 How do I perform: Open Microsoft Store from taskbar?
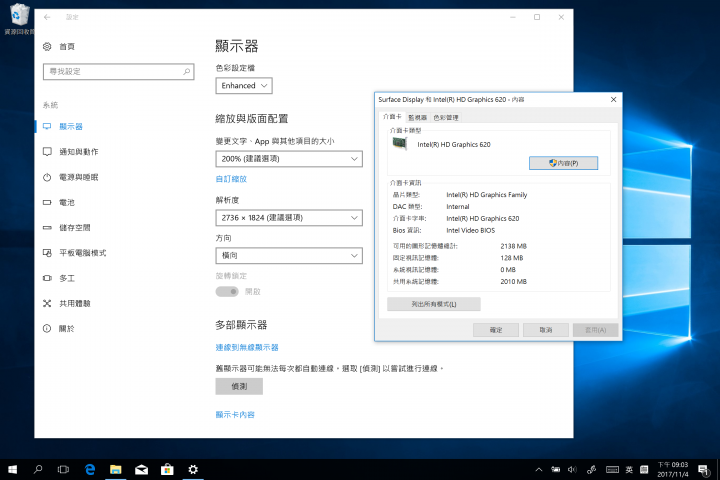point(167,469)
